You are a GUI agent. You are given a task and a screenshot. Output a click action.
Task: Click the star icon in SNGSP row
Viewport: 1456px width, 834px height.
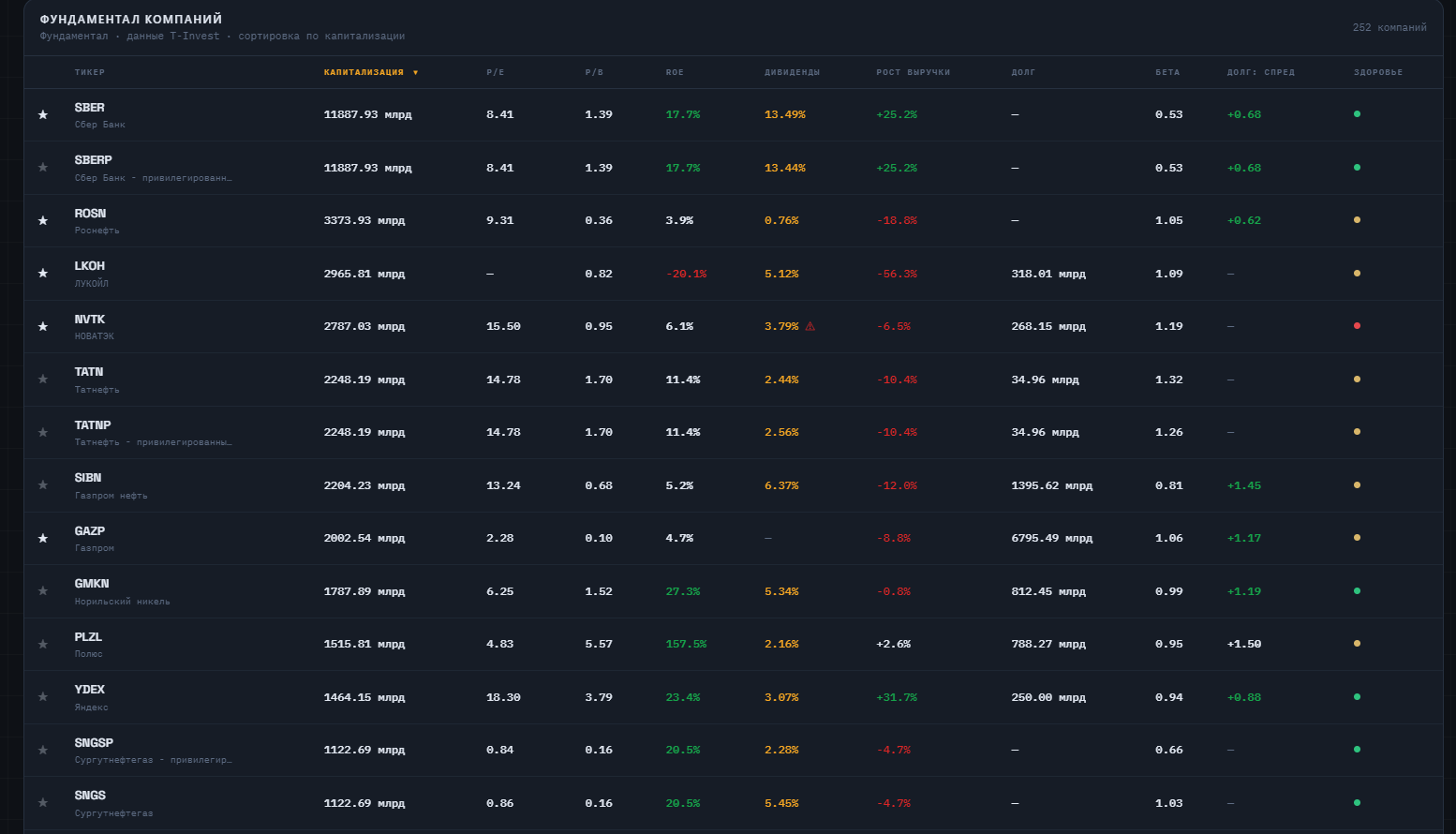coord(43,750)
